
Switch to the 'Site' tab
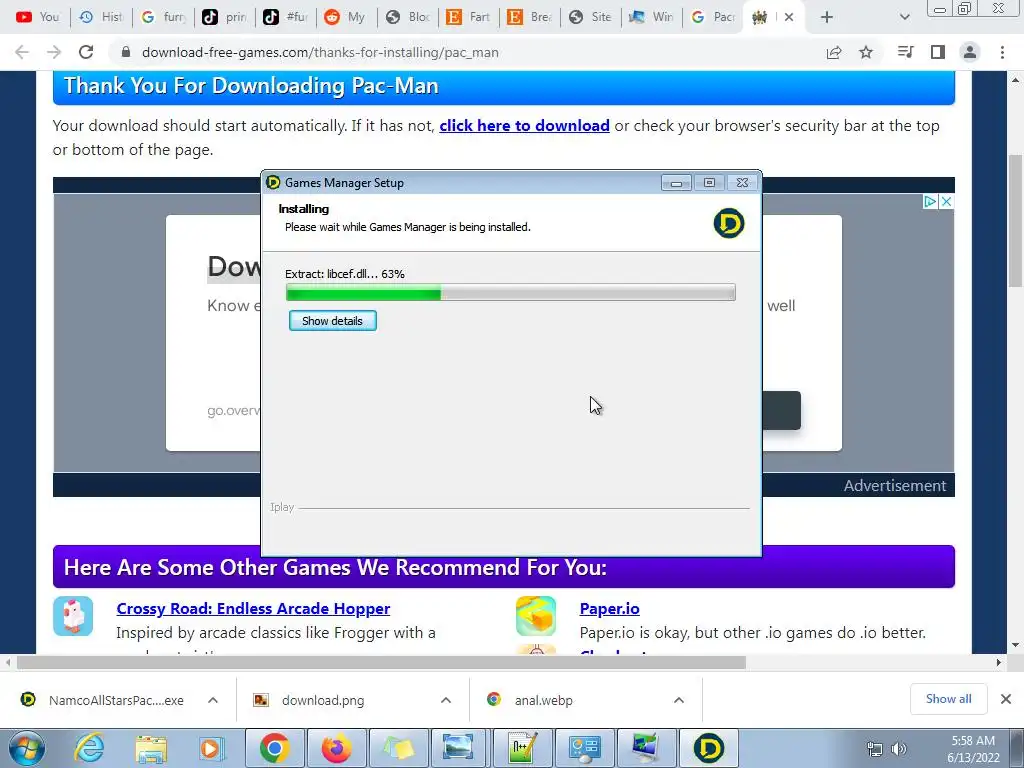coord(591,17)
